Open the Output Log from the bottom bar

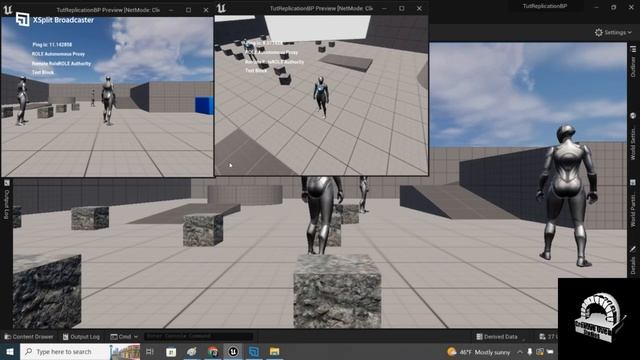81,337
